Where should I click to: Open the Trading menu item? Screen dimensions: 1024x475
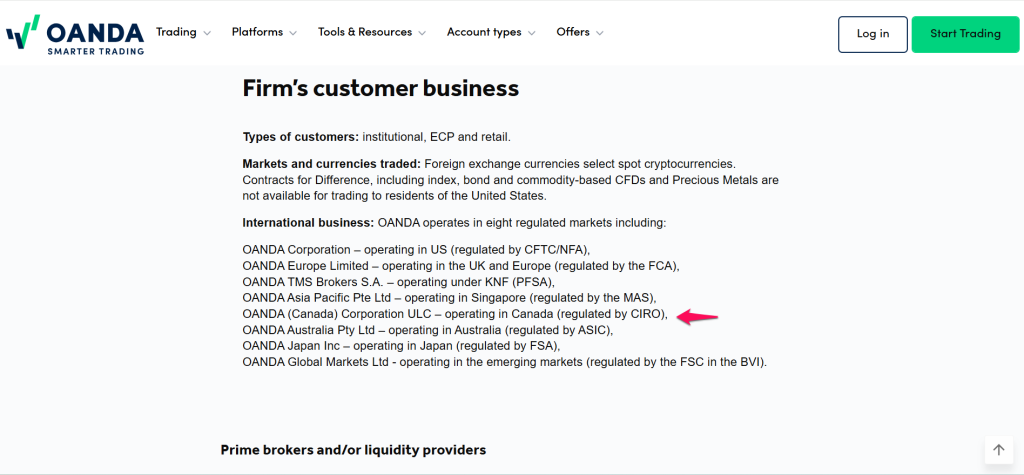[176, 32]
